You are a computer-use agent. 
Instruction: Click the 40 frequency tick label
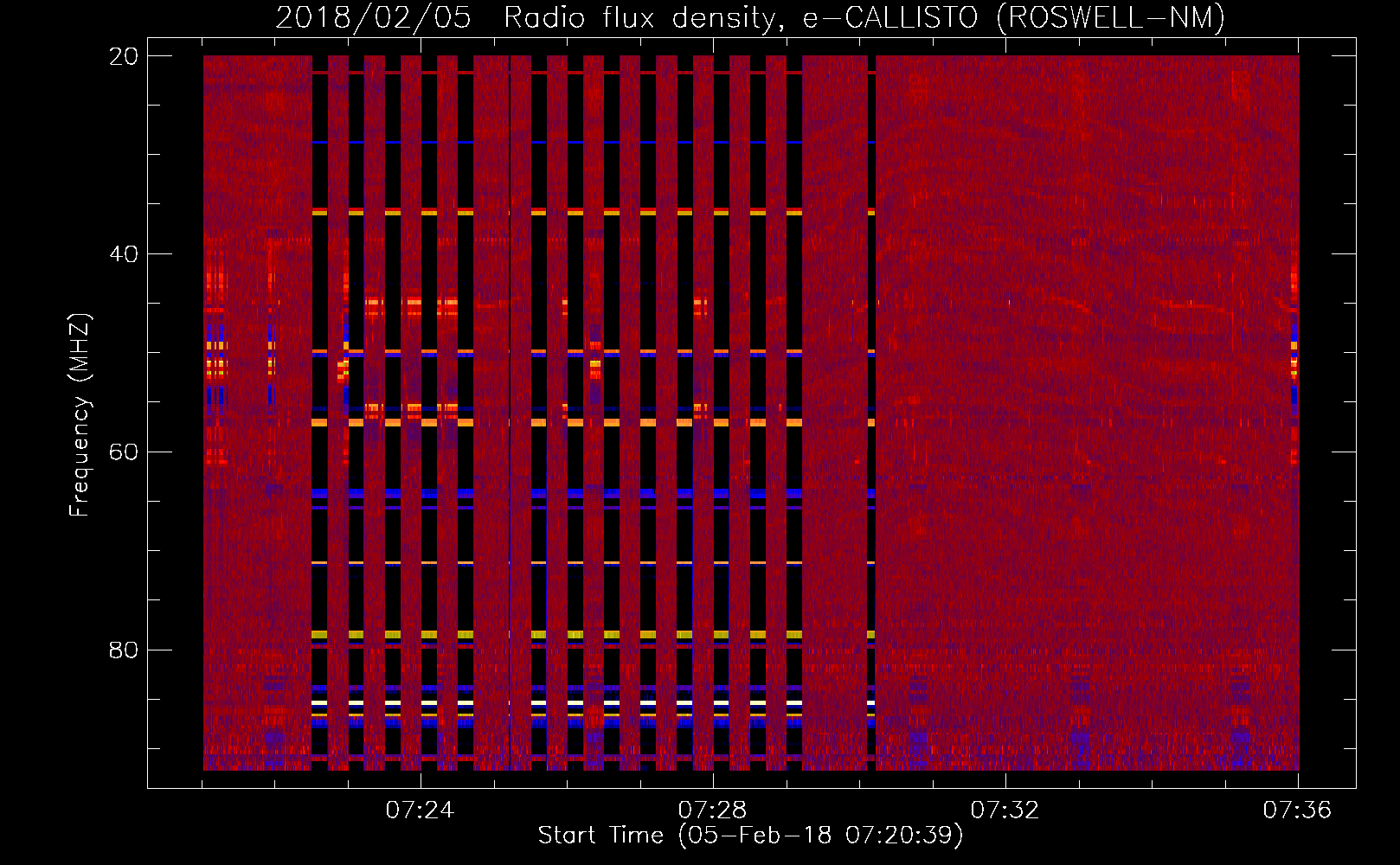[x=124, y=254]
